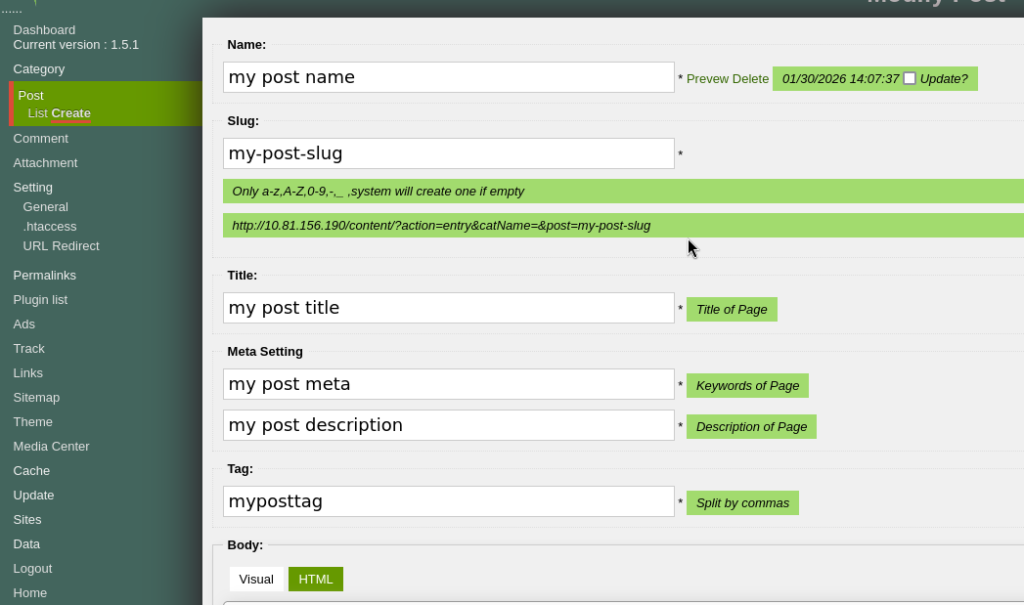Open the Comment section
Screen dimensions: 1024x605
40,138
